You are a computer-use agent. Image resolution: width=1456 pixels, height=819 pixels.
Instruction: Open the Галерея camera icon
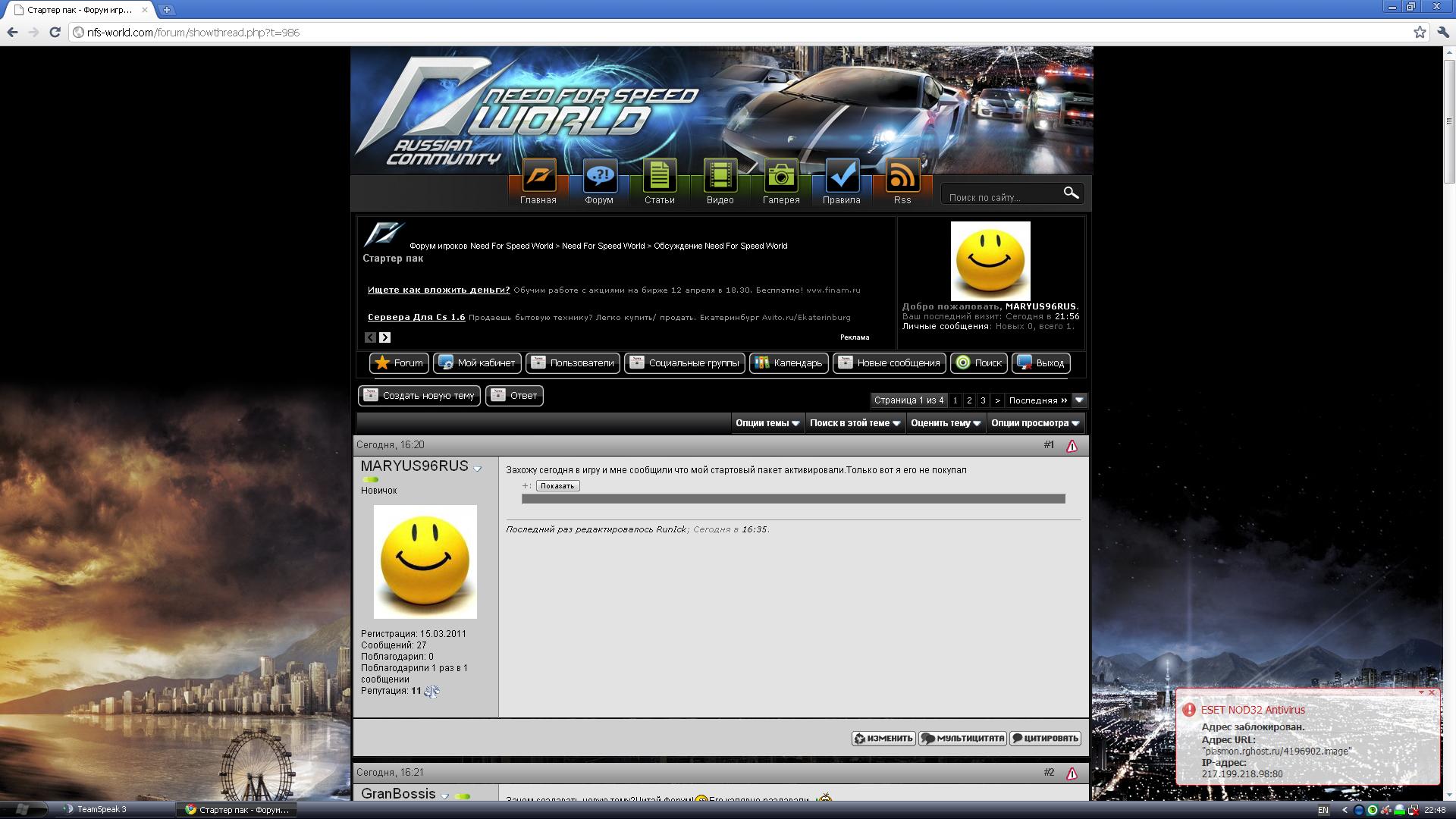tap(781, 176)
